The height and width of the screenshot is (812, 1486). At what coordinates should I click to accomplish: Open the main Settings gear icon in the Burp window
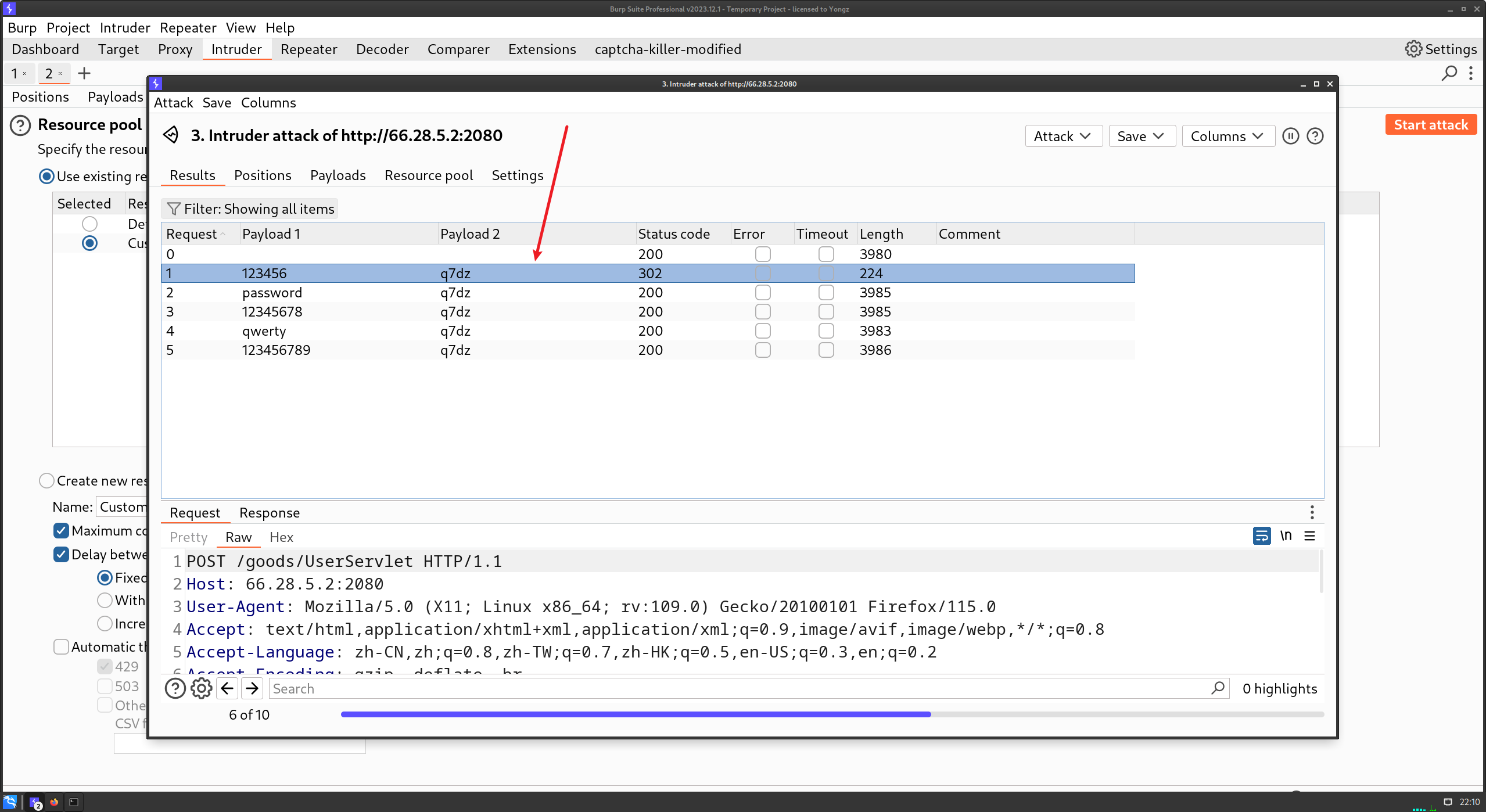coord(1413,49)
